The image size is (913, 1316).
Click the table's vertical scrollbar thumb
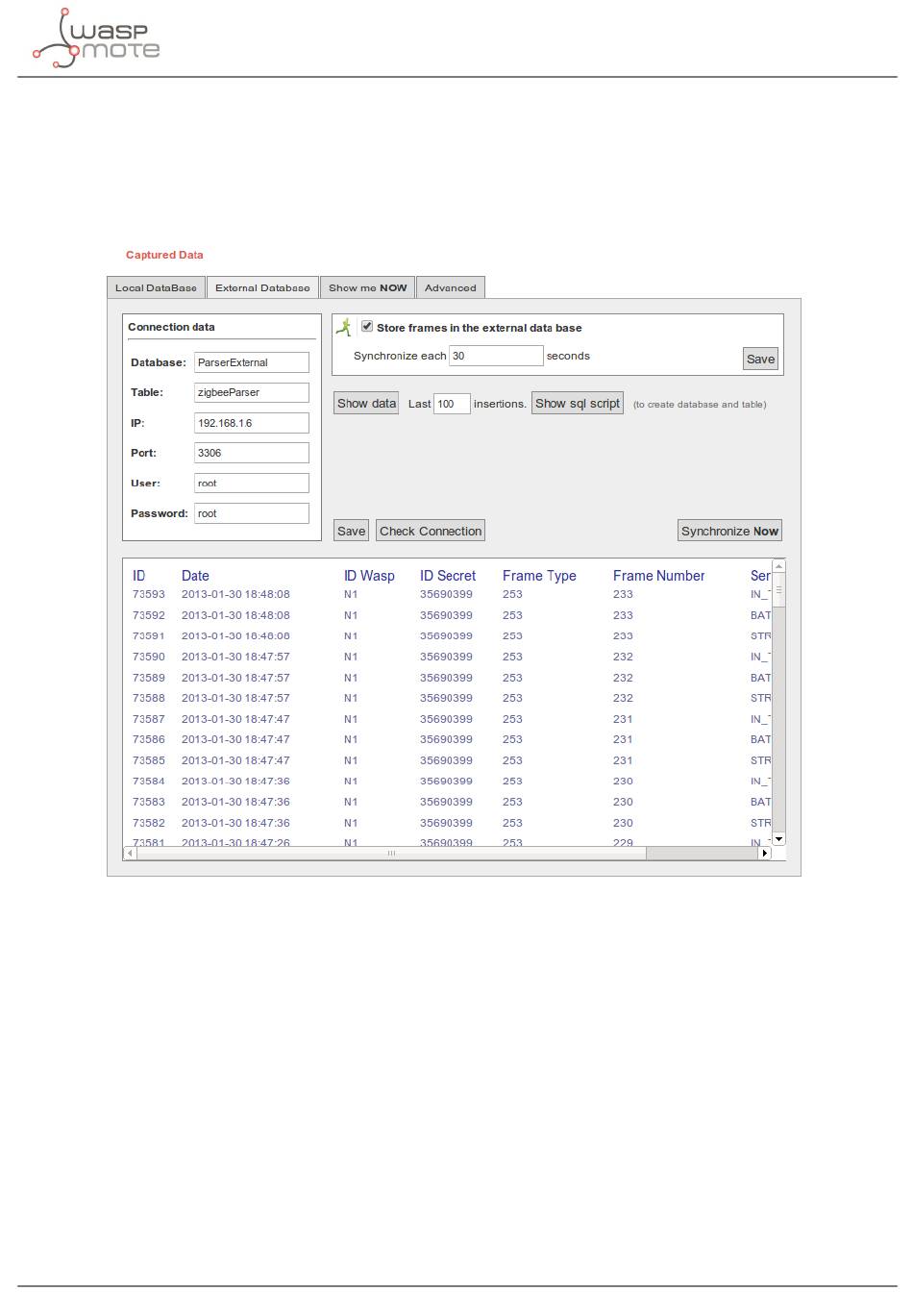[779, 590]
